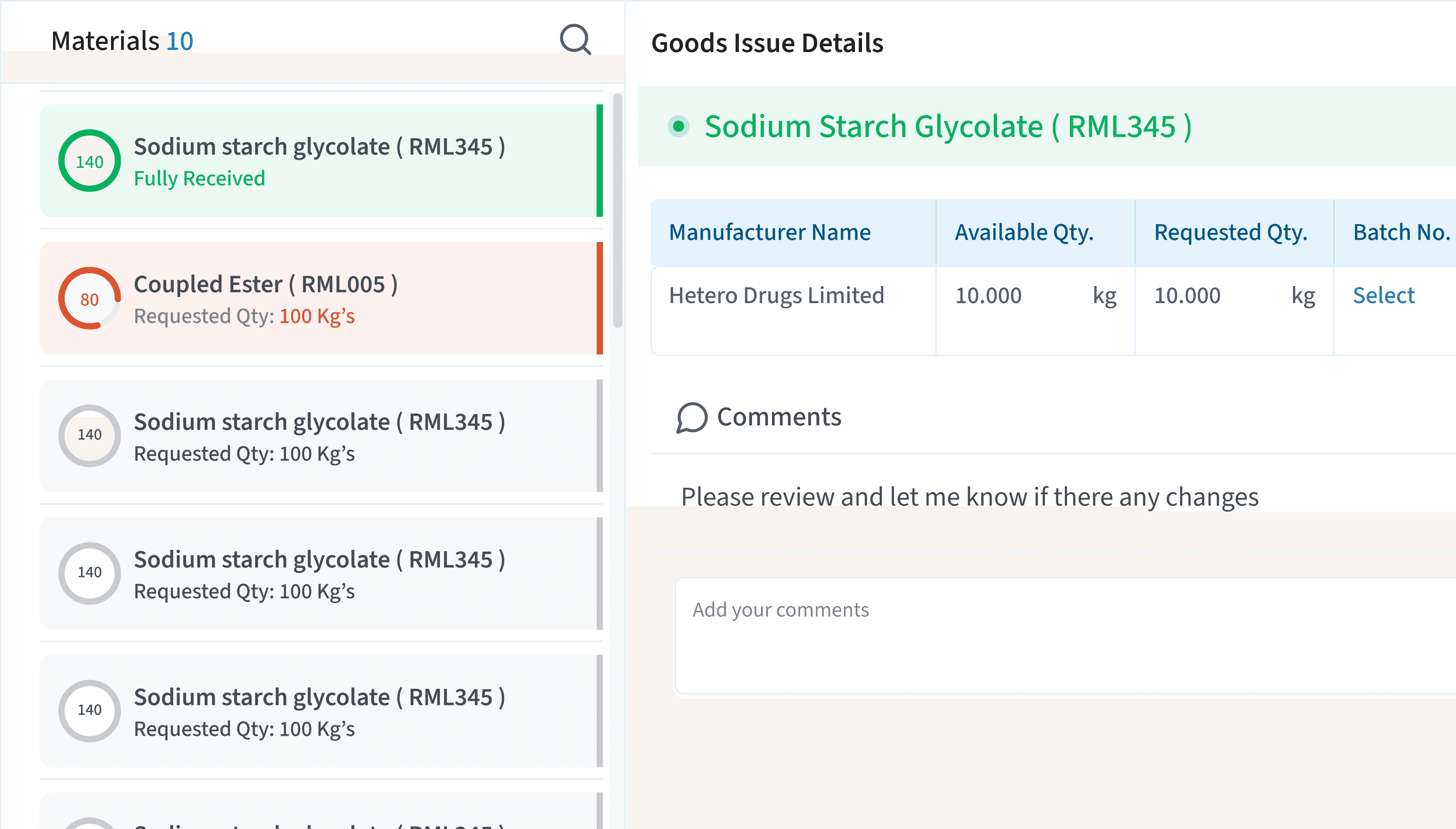Screen dimensions: 1456x829
Task: Click the comments speech bubble icon
Action: 691,417
